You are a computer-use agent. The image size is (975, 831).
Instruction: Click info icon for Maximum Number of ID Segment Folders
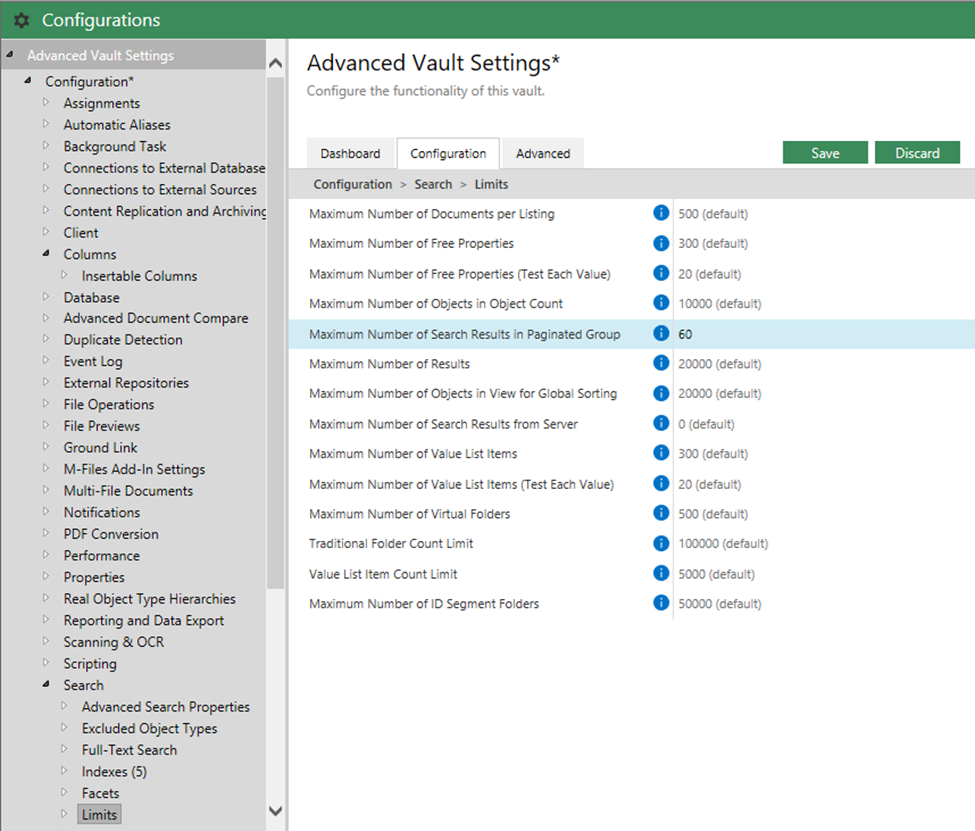click(661, 603)
